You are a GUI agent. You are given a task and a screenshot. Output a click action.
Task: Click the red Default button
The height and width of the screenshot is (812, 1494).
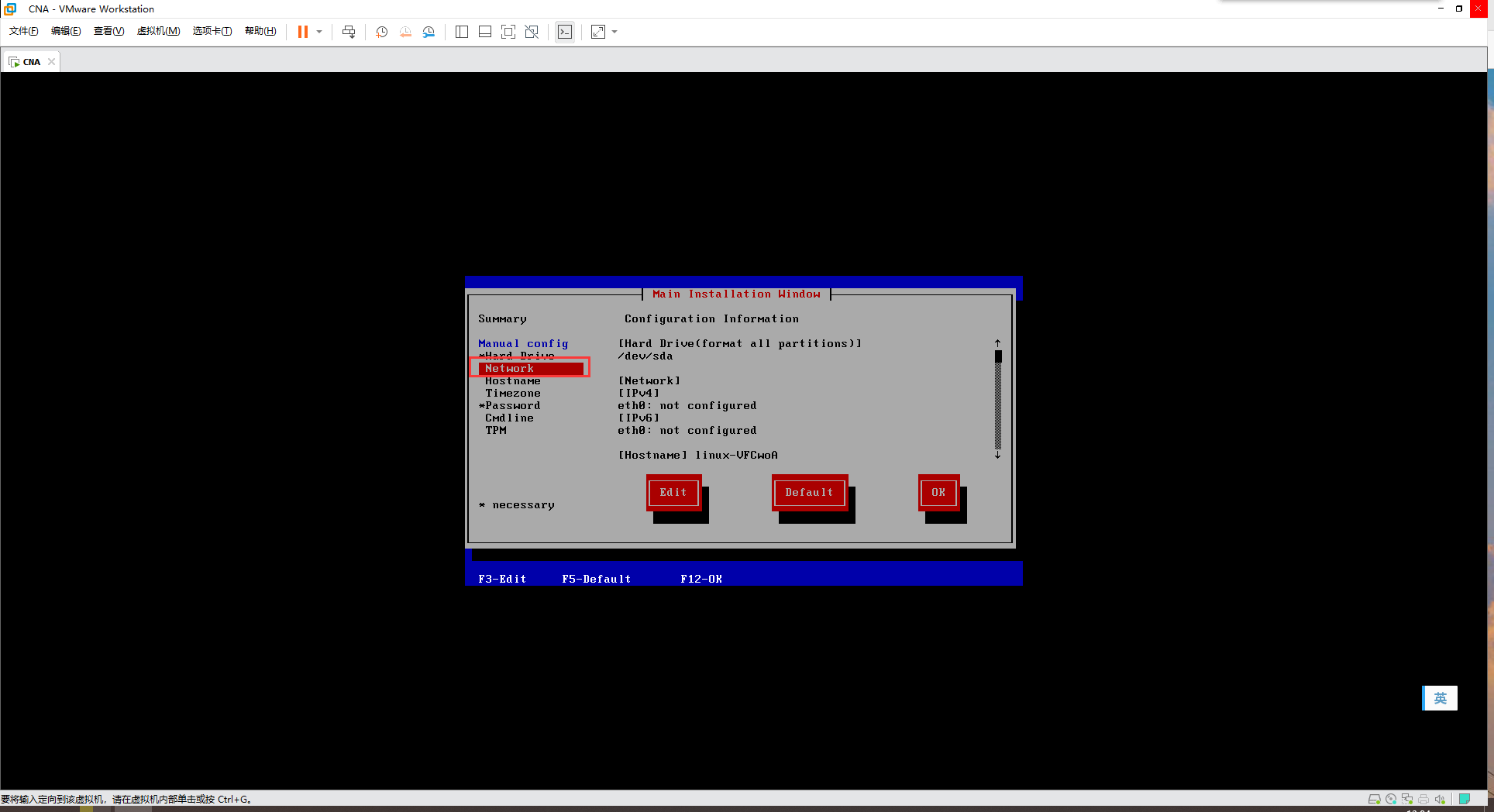809,493
